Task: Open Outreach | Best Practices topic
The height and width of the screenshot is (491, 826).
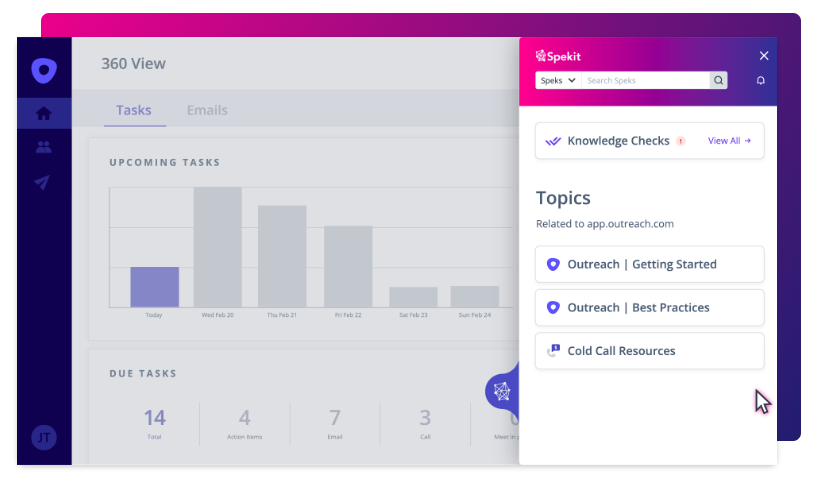Action: pyautogui.click(x=650, y=307)
